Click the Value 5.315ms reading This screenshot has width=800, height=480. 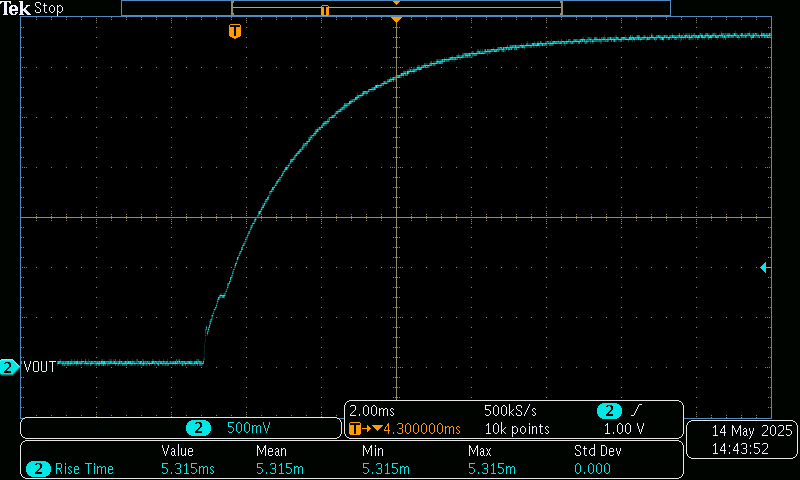coord(188,469)
